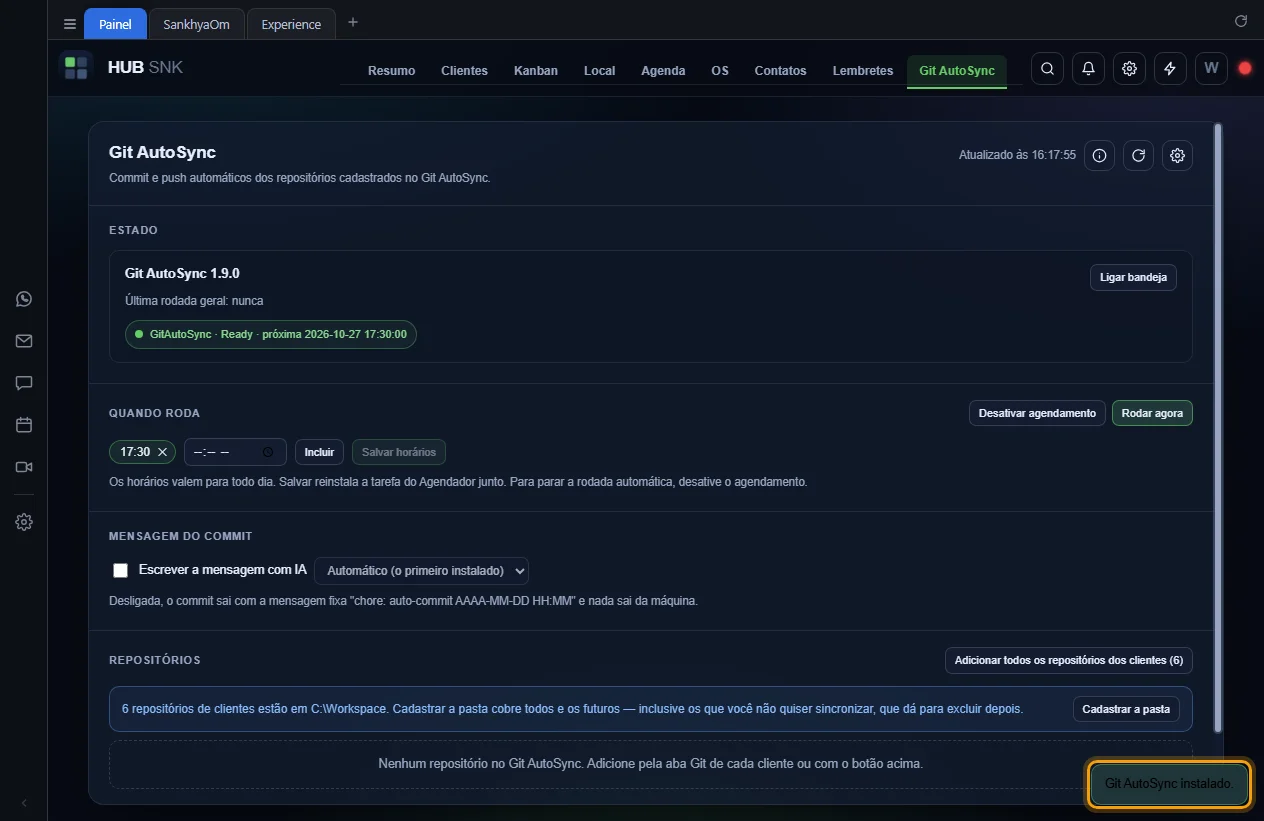Select the Git AutoSync menu item
The image size is (1264, 821).
(957, 70)
